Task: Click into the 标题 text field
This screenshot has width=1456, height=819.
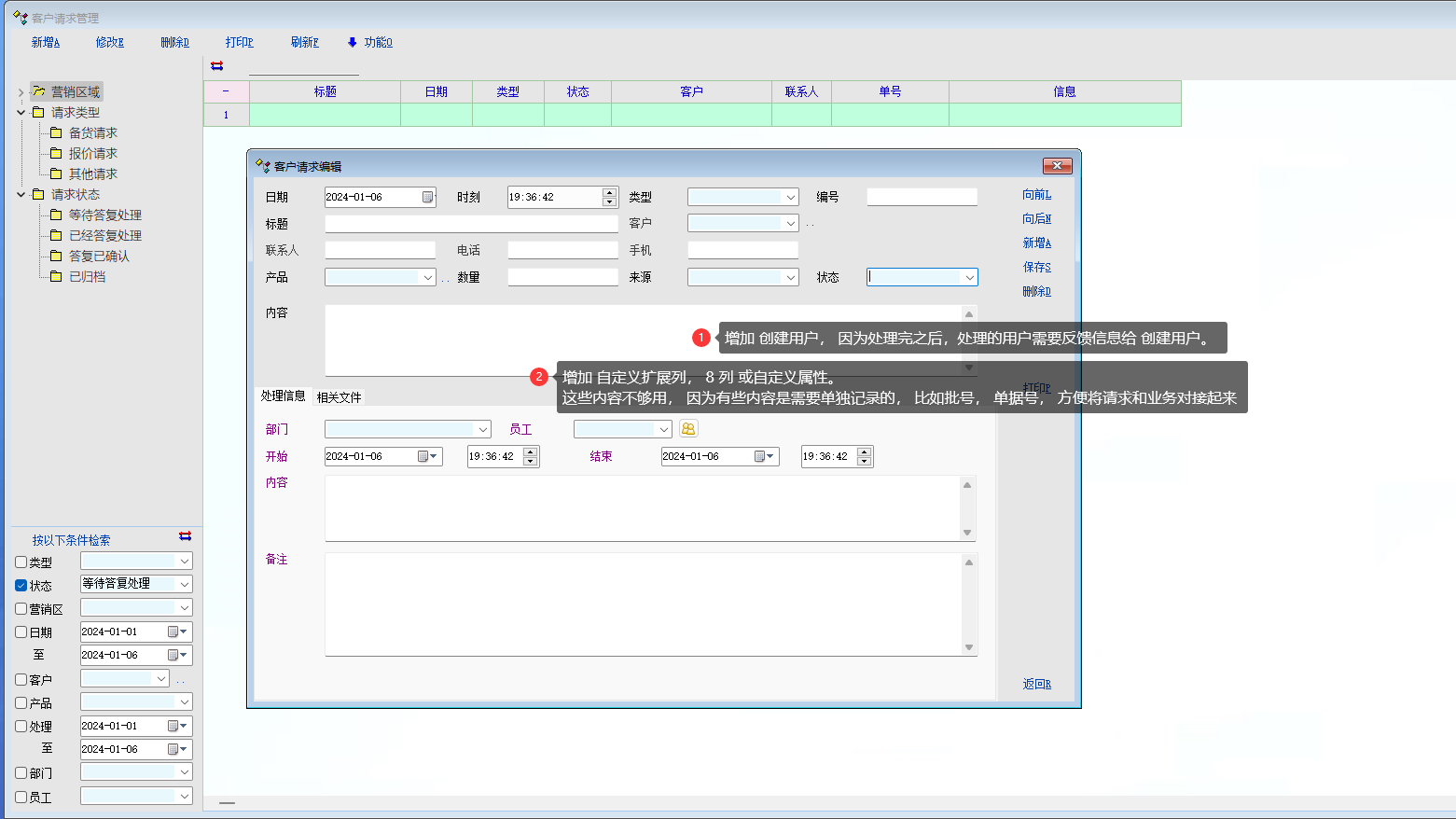Action: click(471, 225)
